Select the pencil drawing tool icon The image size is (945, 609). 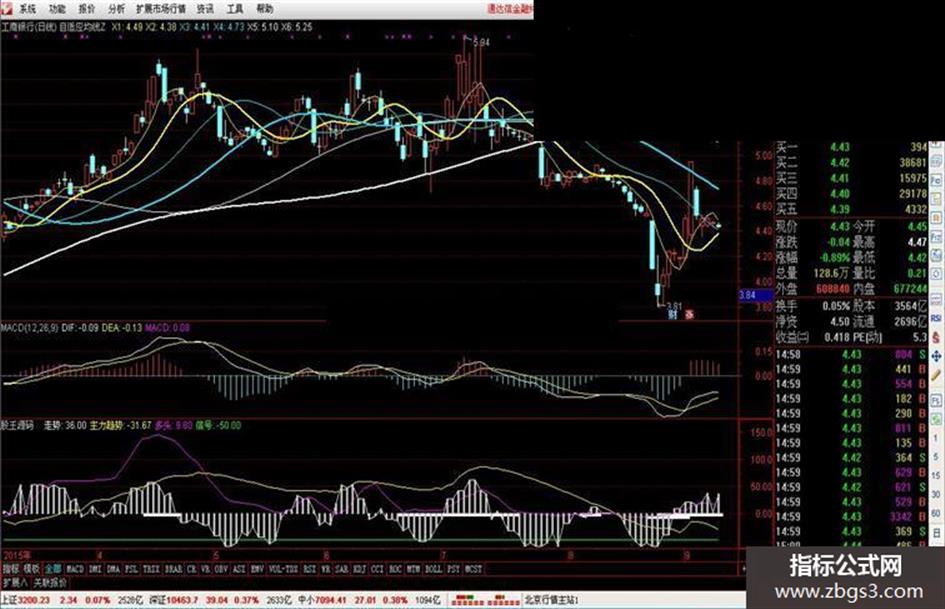(936, 377)
